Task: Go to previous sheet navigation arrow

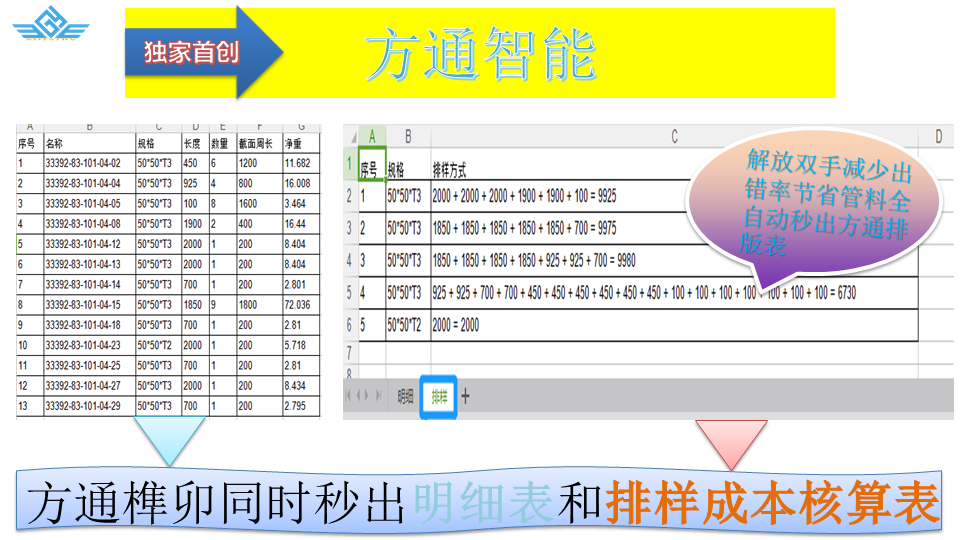Action: 358,396
